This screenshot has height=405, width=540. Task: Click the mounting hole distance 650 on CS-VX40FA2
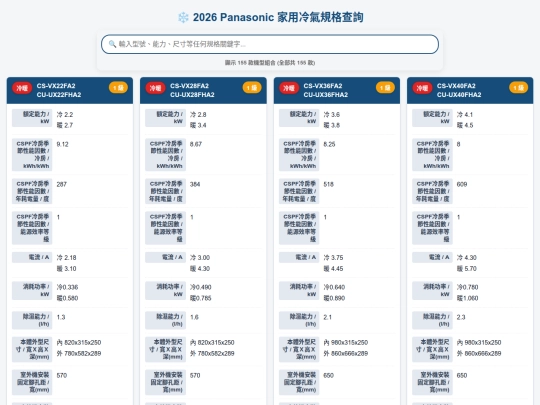pos(462,375)
